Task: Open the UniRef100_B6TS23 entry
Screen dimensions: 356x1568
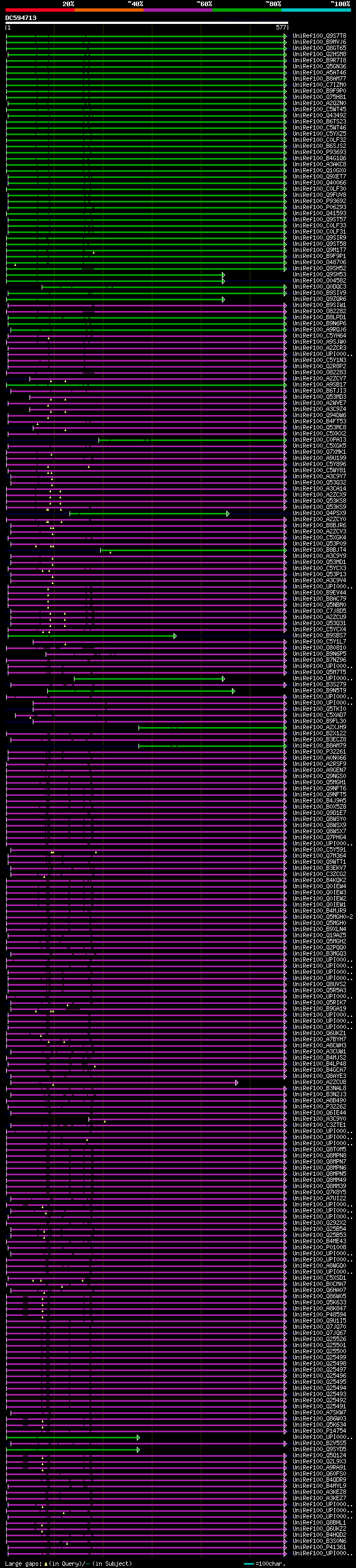Action: [319, 121]
